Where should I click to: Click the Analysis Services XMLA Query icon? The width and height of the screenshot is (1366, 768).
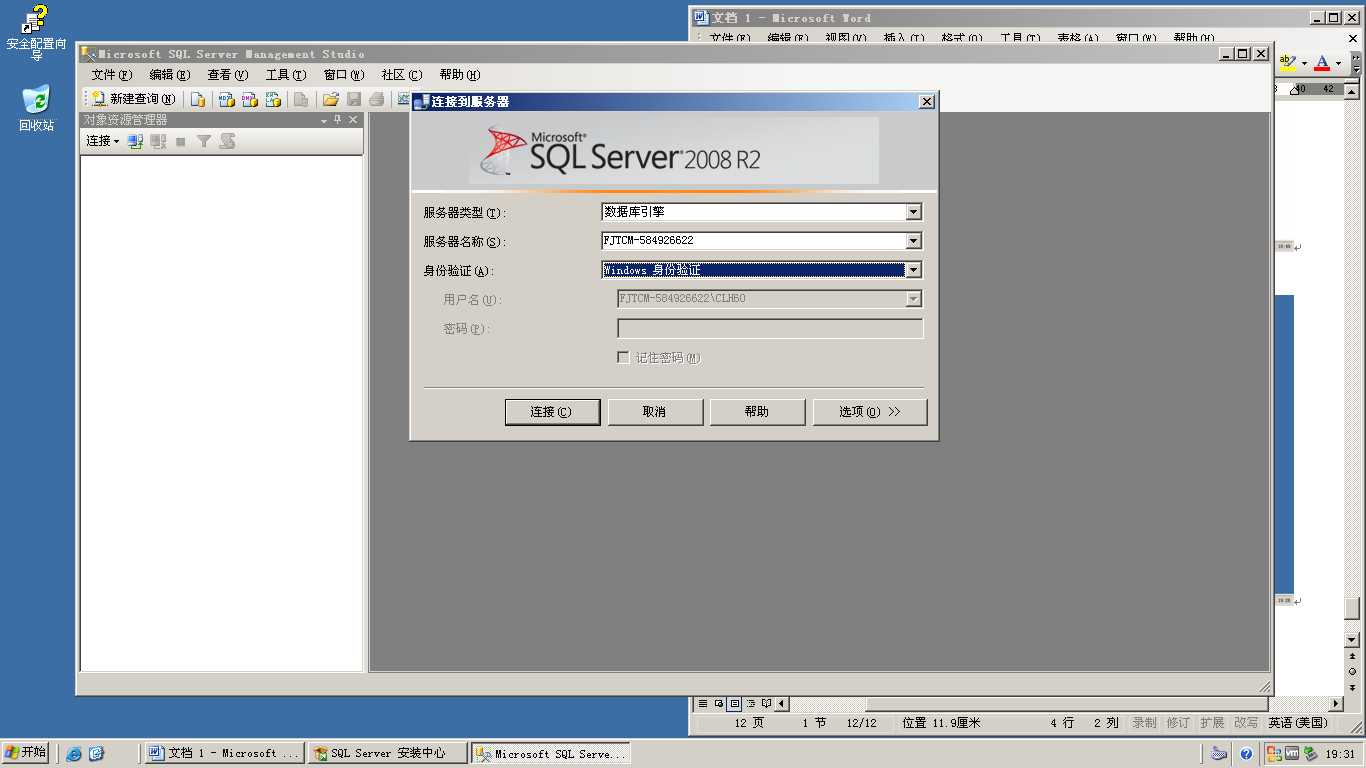[x=273, y=99]
